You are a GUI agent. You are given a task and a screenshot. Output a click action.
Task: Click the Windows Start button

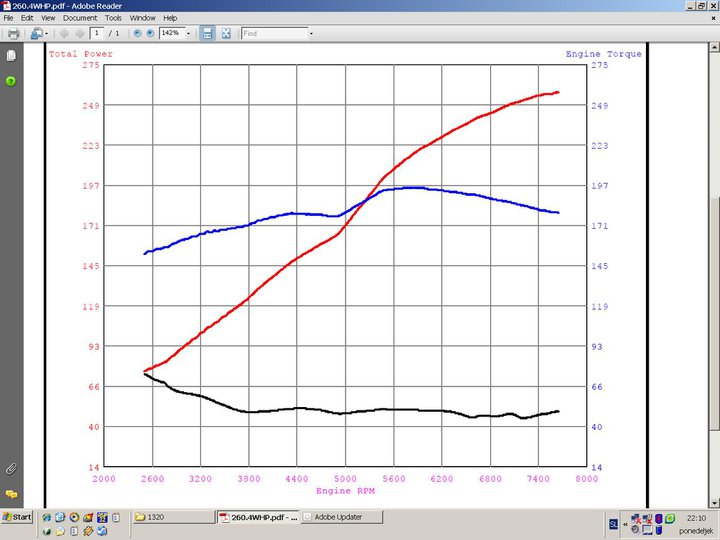[18, 517]
